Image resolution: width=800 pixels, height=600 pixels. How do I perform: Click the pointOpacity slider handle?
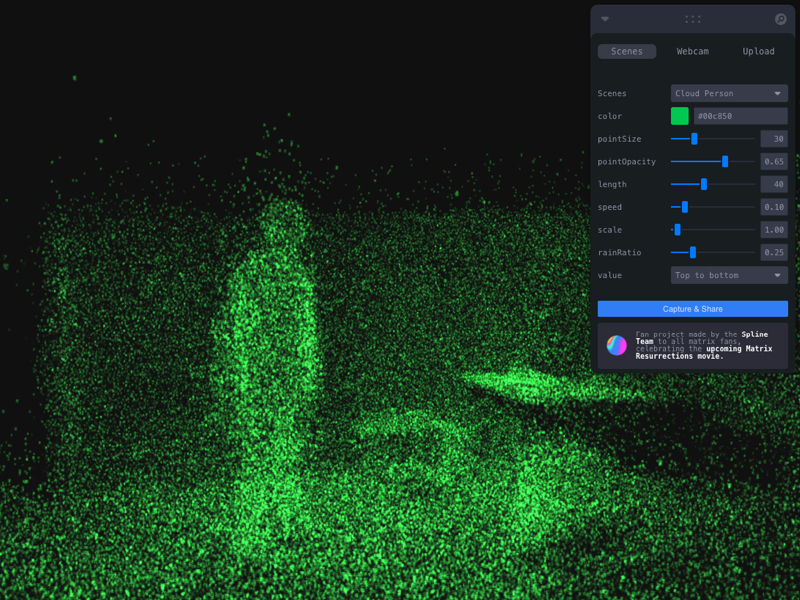click(724, 161)
